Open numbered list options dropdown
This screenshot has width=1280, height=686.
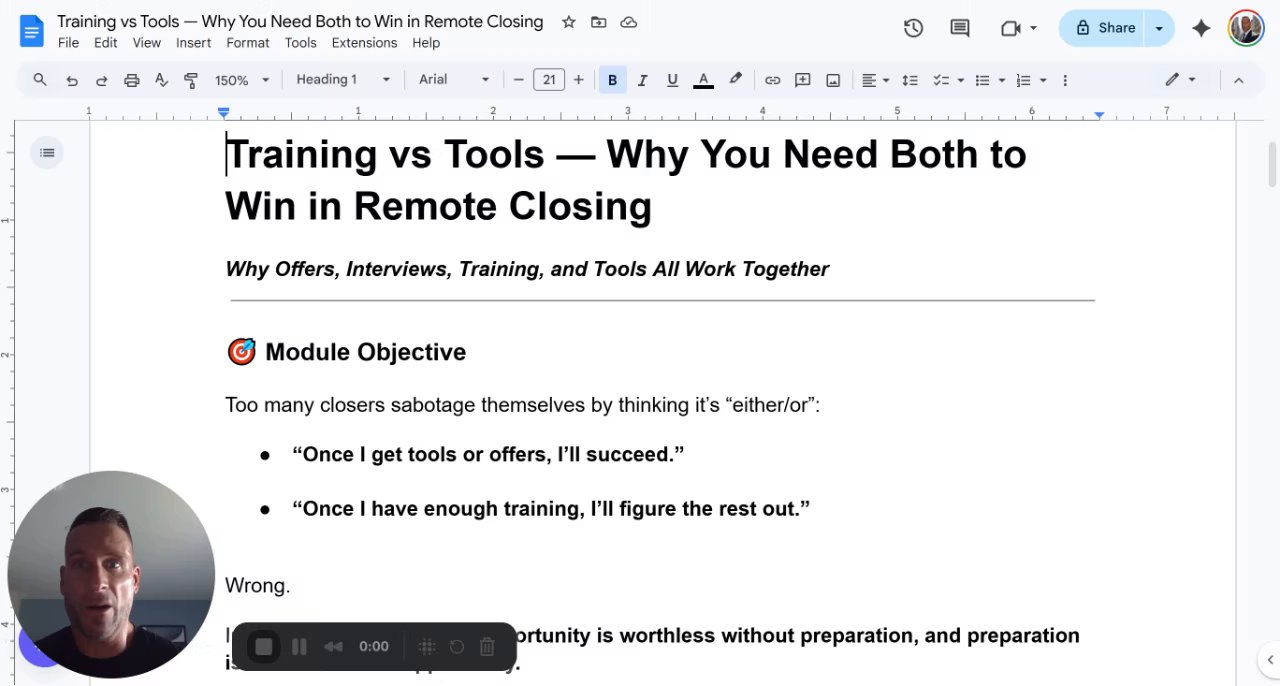click(x=1030, y=80)
